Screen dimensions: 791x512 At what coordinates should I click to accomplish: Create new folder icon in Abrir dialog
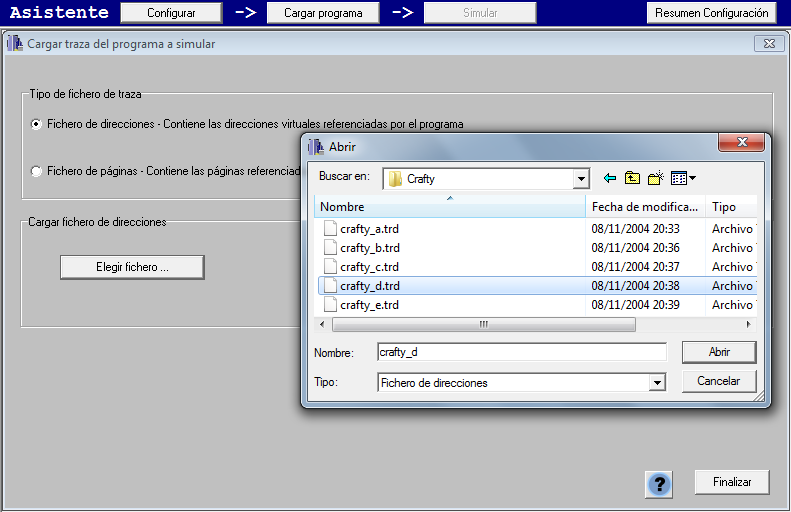pos(656,178)
